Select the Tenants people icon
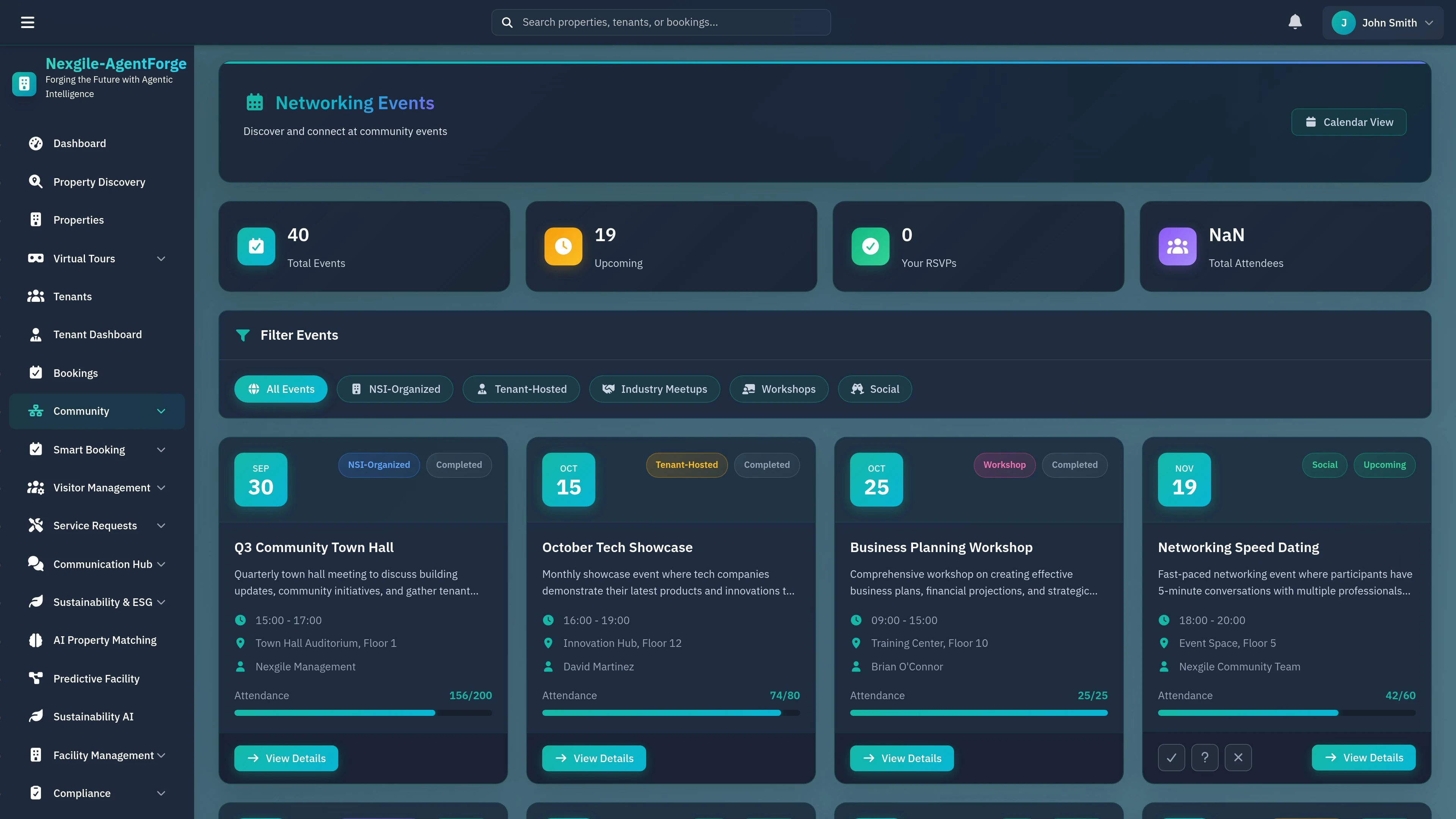 point(36,296)
